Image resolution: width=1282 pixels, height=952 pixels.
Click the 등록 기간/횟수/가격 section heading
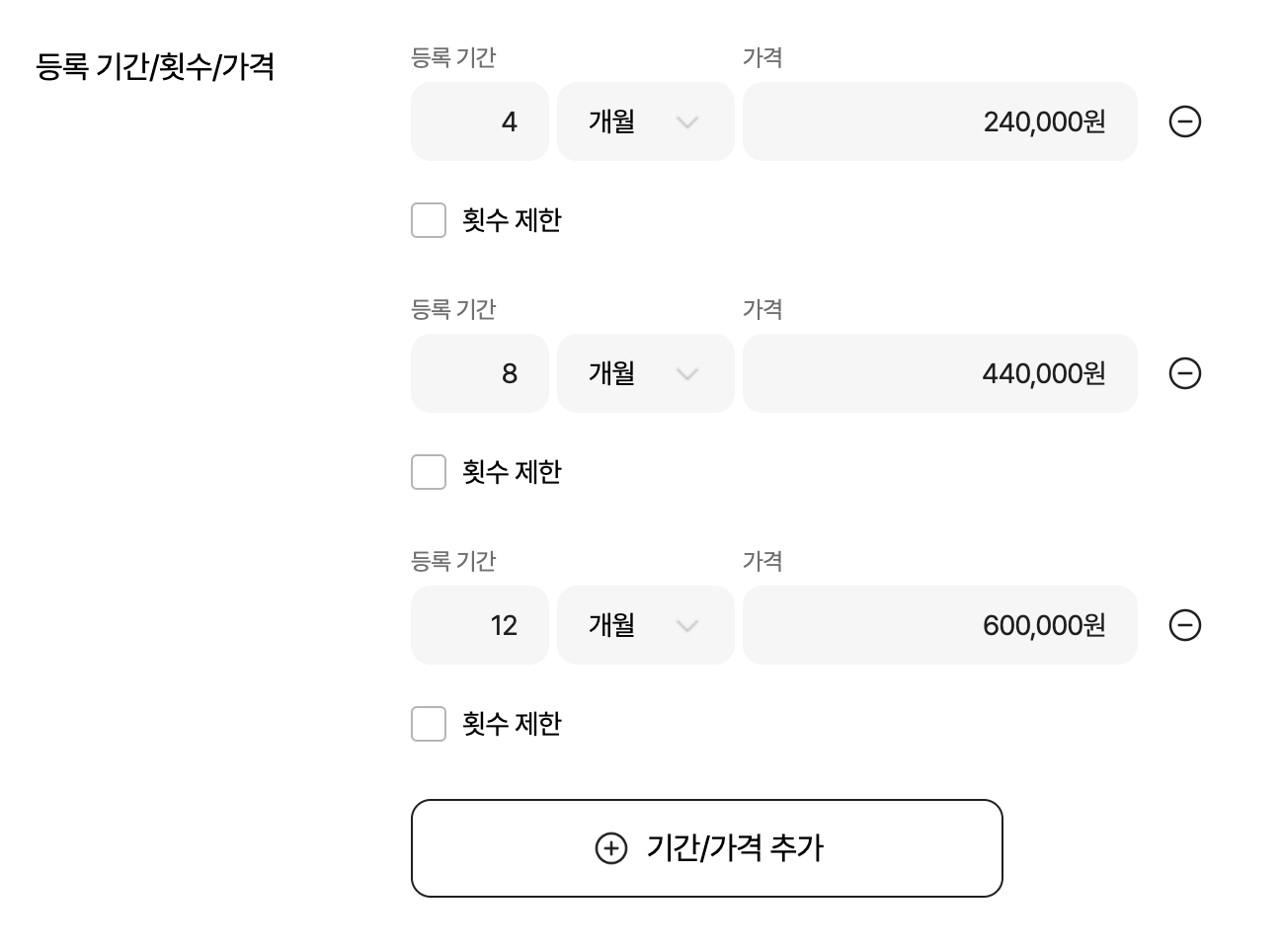pyautogui.click(x=155, y=67)
